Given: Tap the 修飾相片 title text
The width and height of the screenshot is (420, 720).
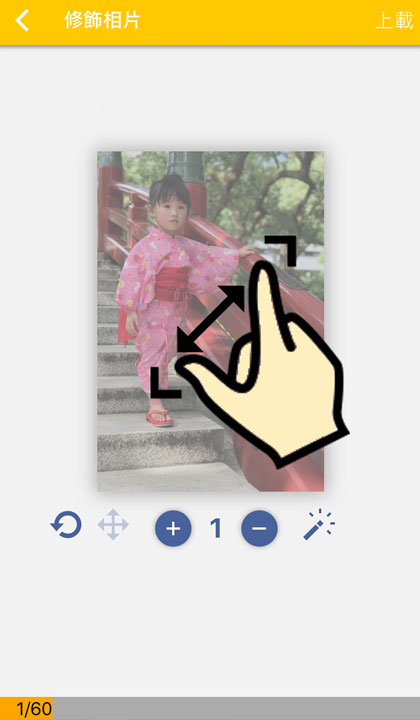Looking at the screenshot, I should tap(102, 20).
